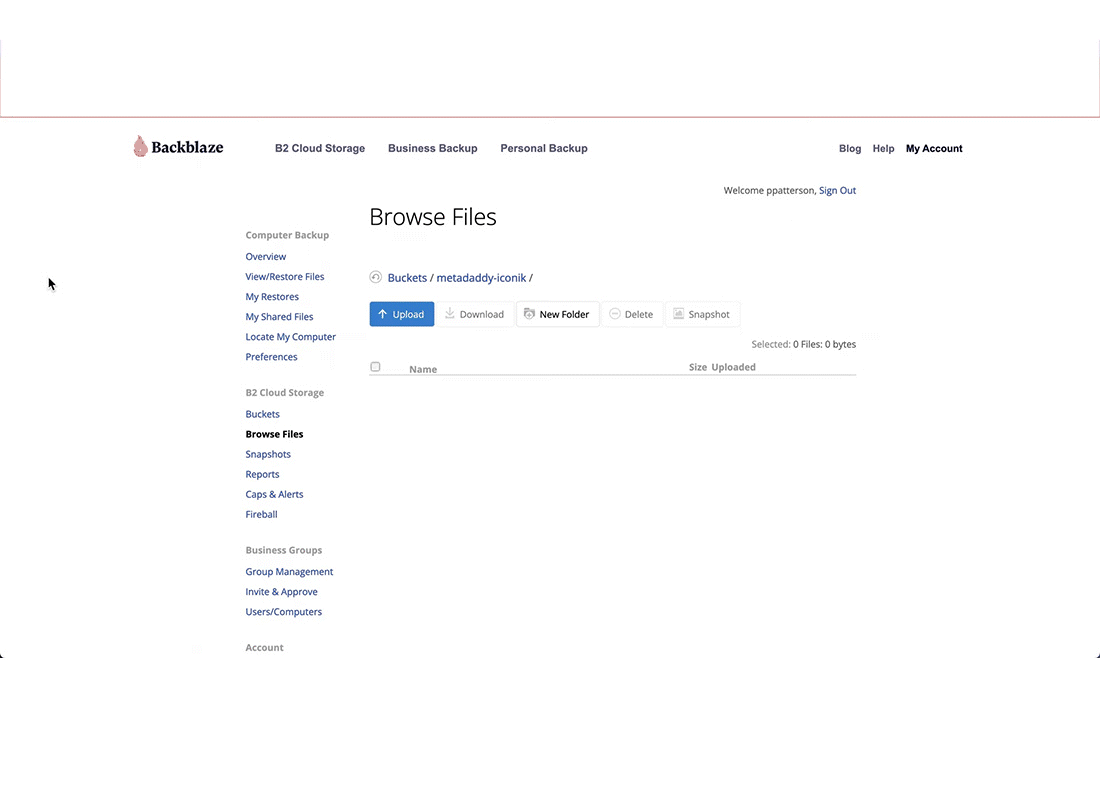Open Group Management sidebar link
Screen dimensions: 1100x810
click(x=289, y=572)
